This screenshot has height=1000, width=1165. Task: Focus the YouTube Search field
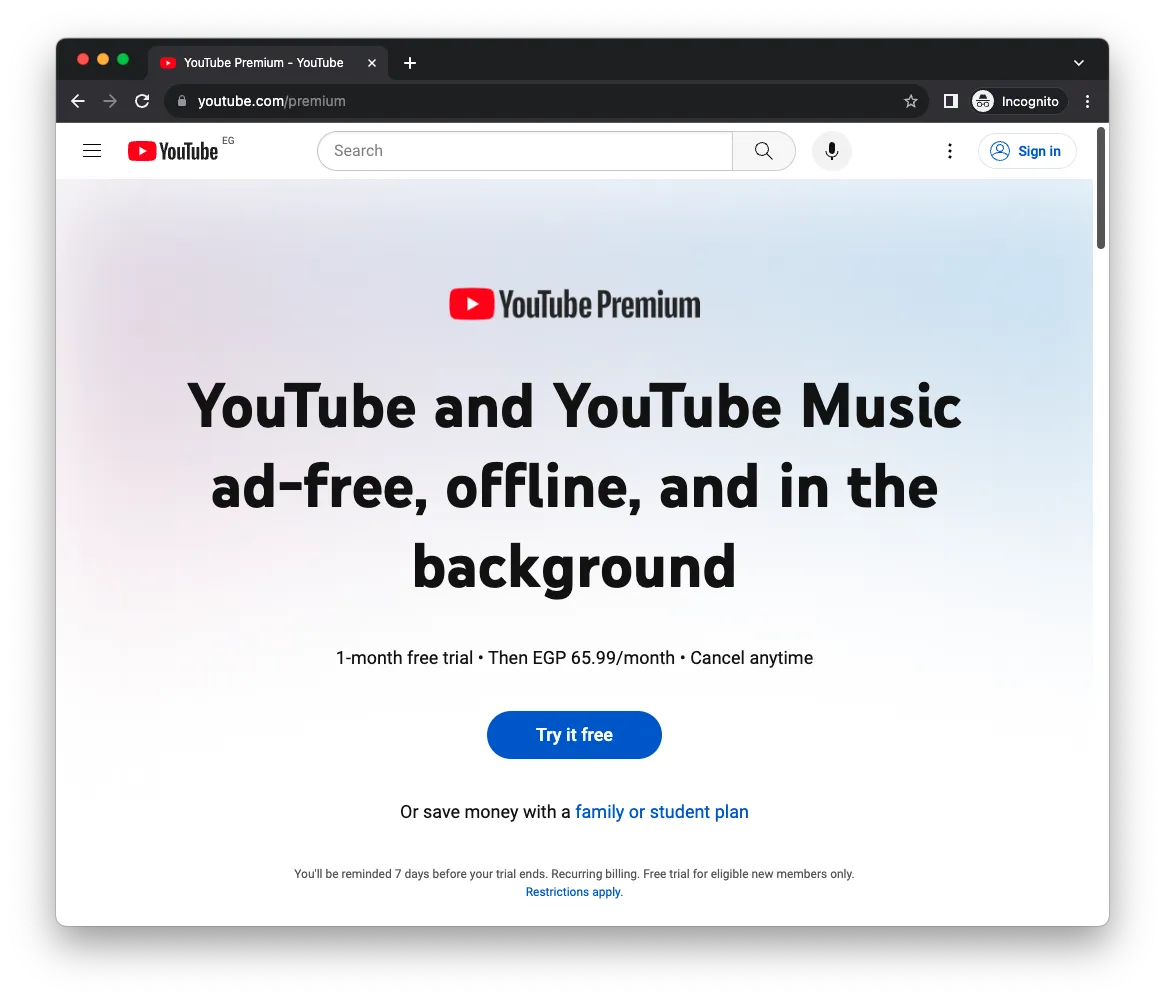pyautogui.click(x=525, y=151)
